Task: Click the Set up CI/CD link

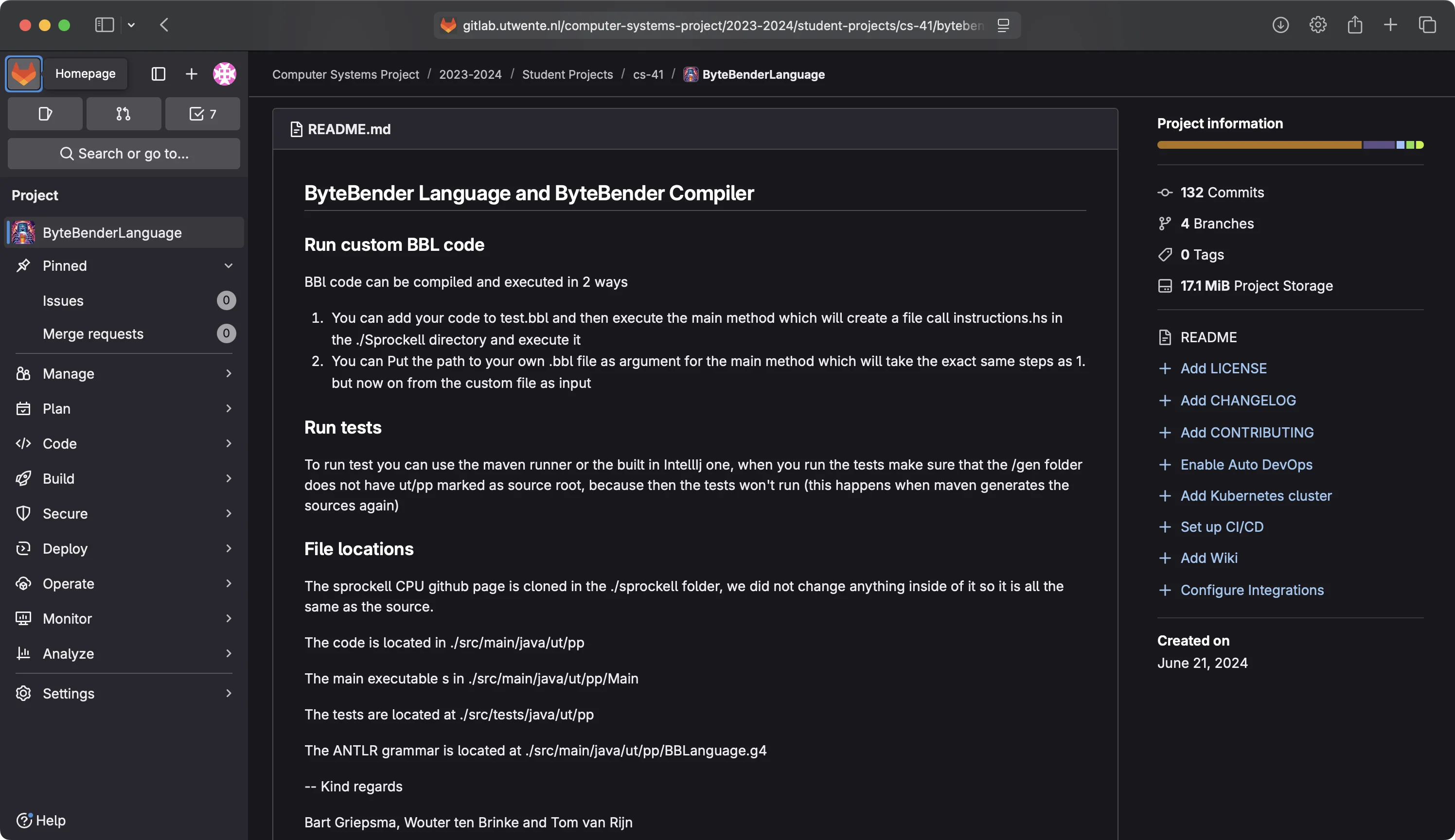Action: pyautogui.click(x=1221, y=527)
